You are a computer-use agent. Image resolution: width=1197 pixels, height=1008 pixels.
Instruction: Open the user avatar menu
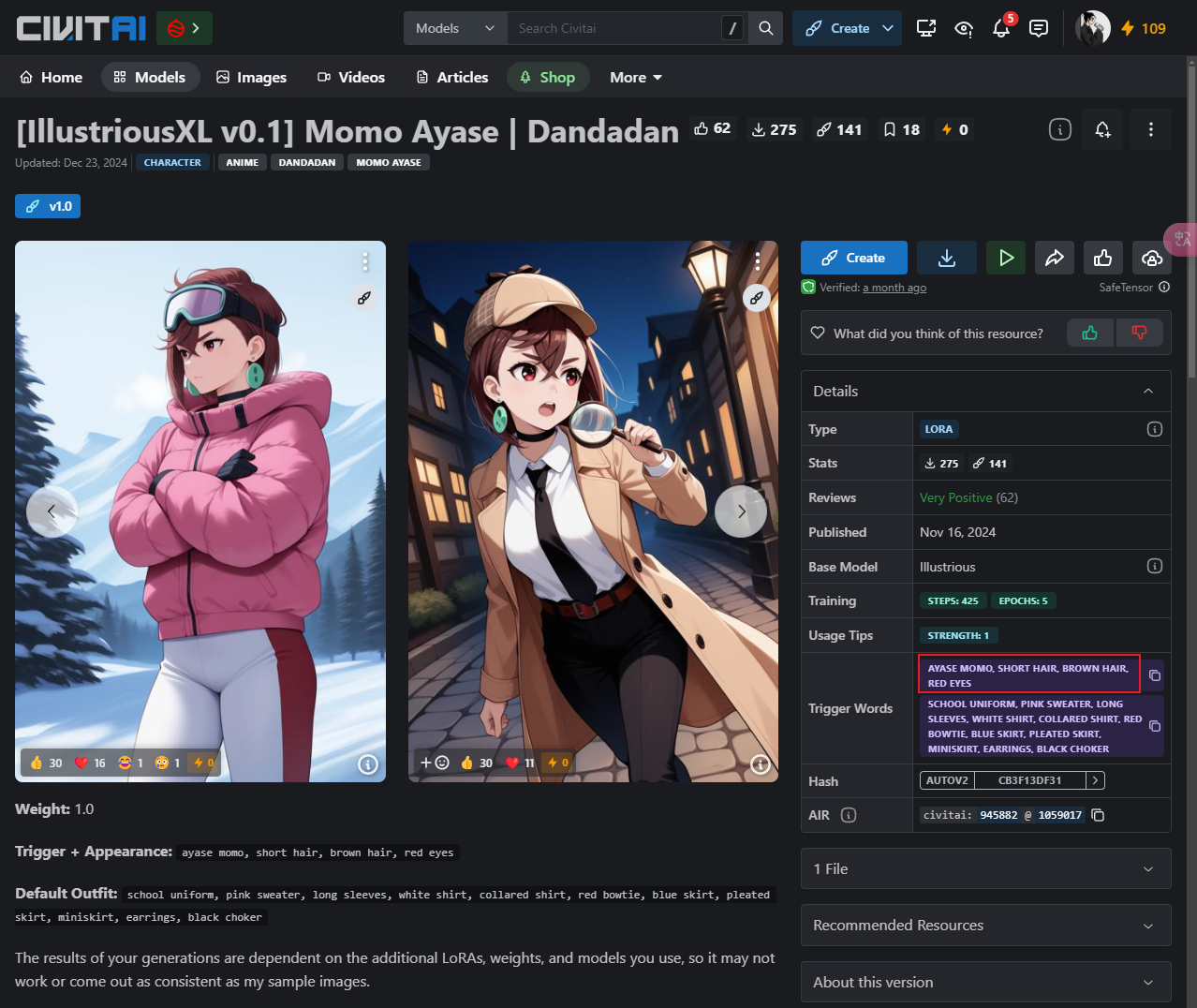tap(1092, 28)
